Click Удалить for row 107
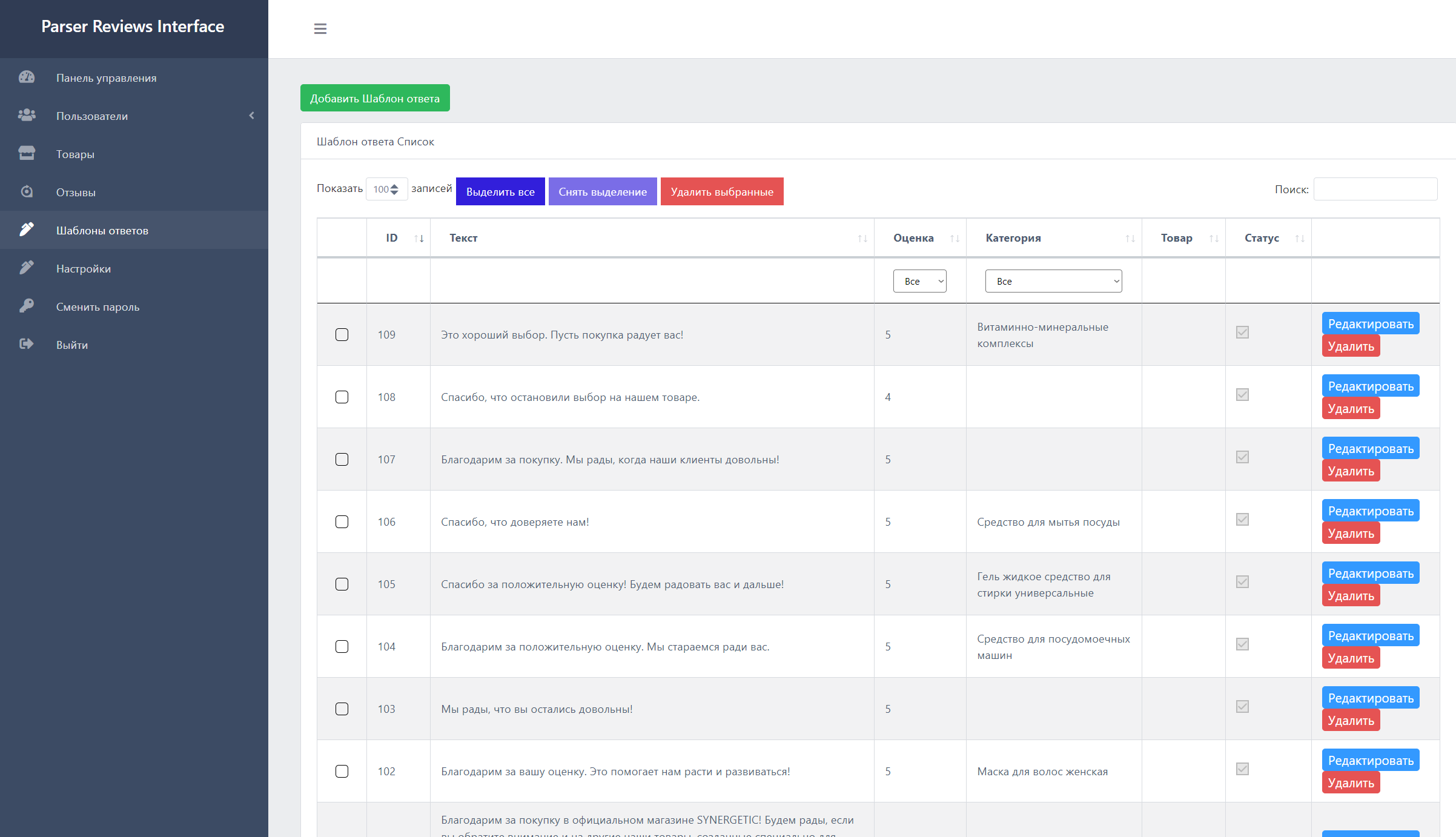The image size is (1456, 837). (x=1351, y=471)
